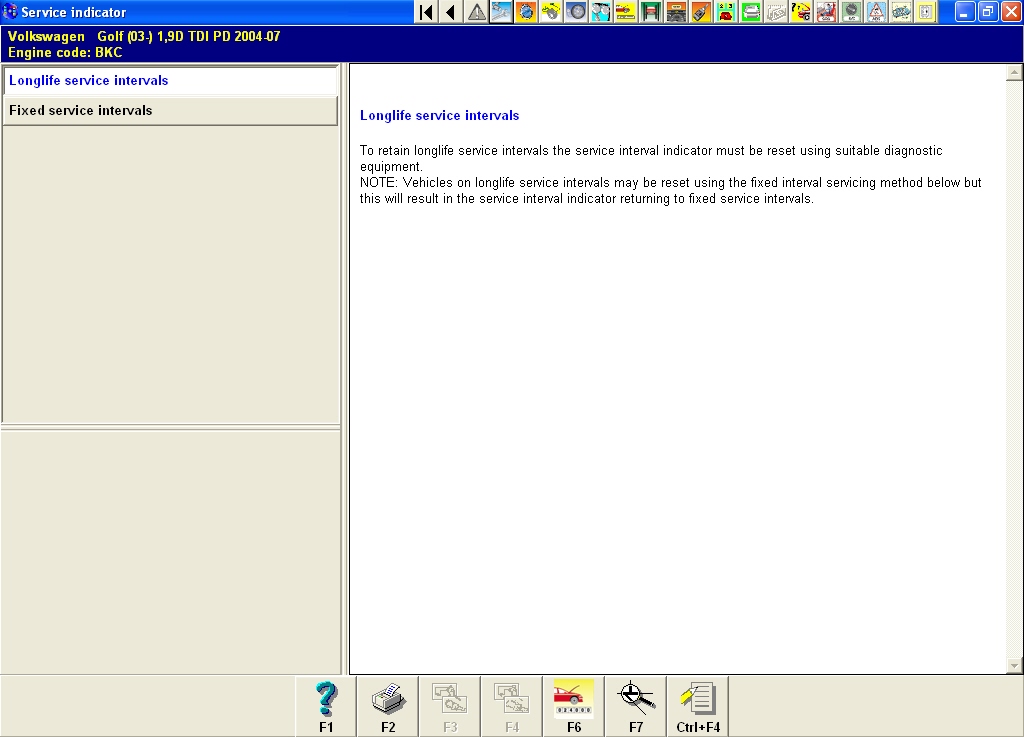Click the 'NOTE: Vehicles on longlife' paragraph
This screenshot has height=737, width=1024.
click(671, 191)
